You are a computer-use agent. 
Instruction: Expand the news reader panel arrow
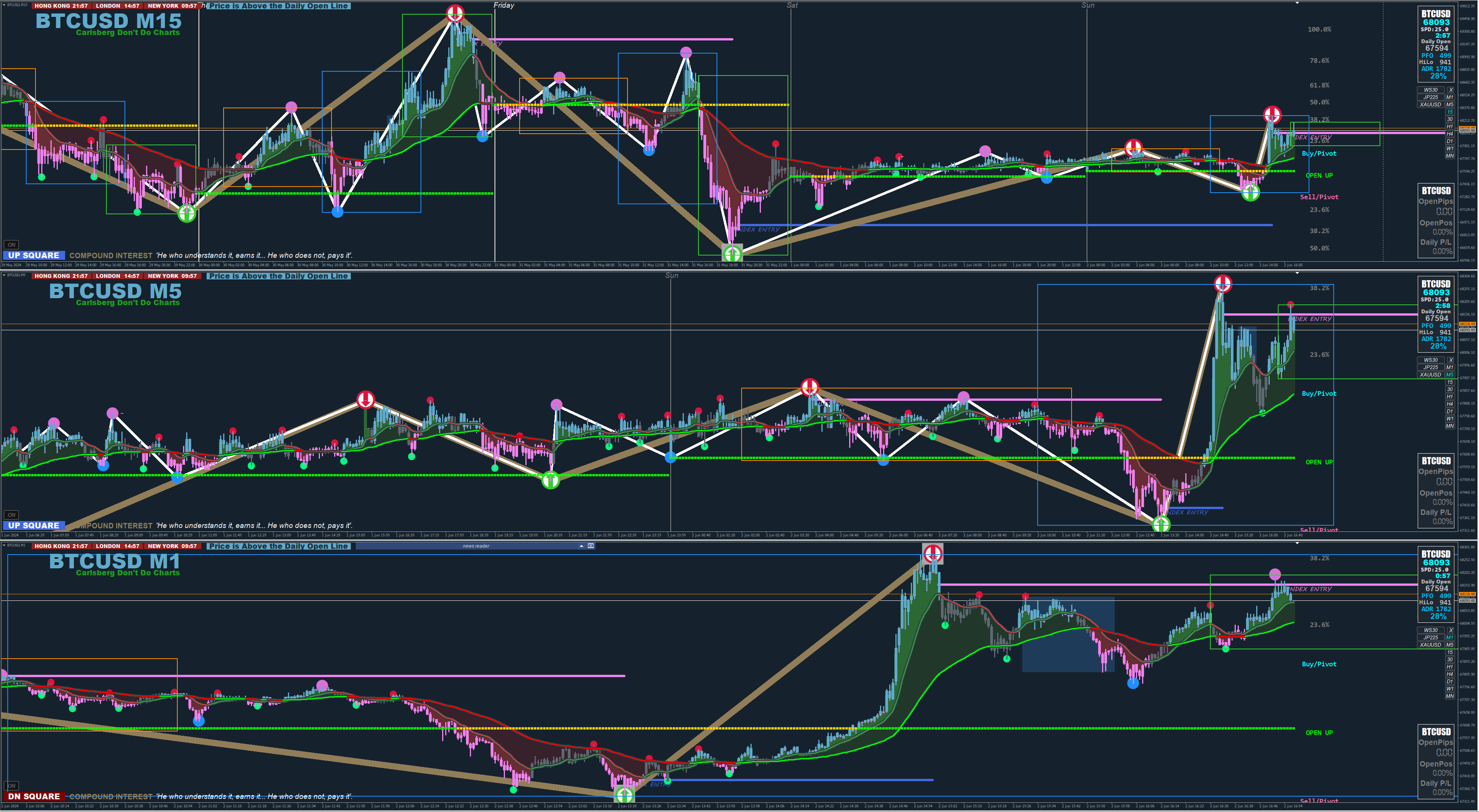click(581, 546)
